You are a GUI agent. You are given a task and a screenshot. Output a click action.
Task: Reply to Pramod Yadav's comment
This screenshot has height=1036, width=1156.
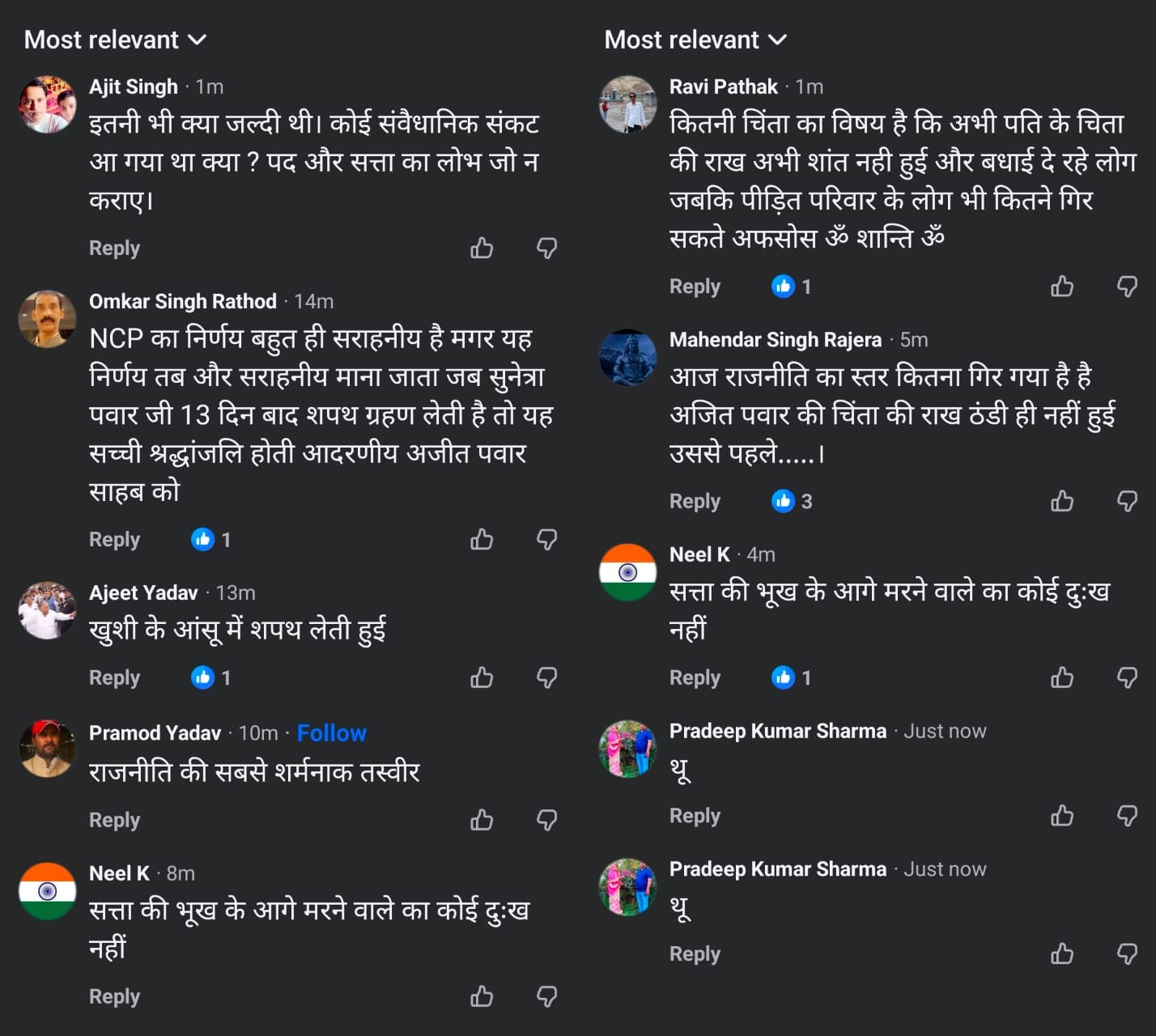[114, 820]
